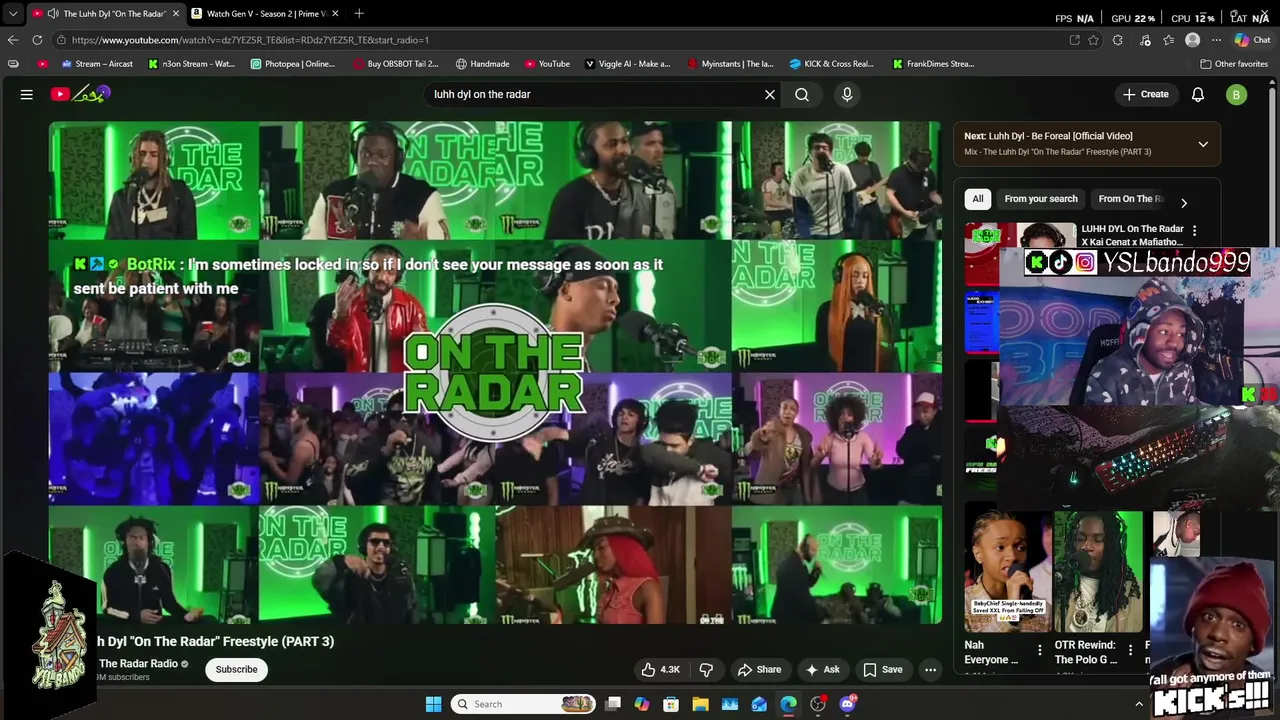Screen dimensions: 1280x720
Task: Open FrankDimes Stream bookmark
Action: [x=933, y=64]
